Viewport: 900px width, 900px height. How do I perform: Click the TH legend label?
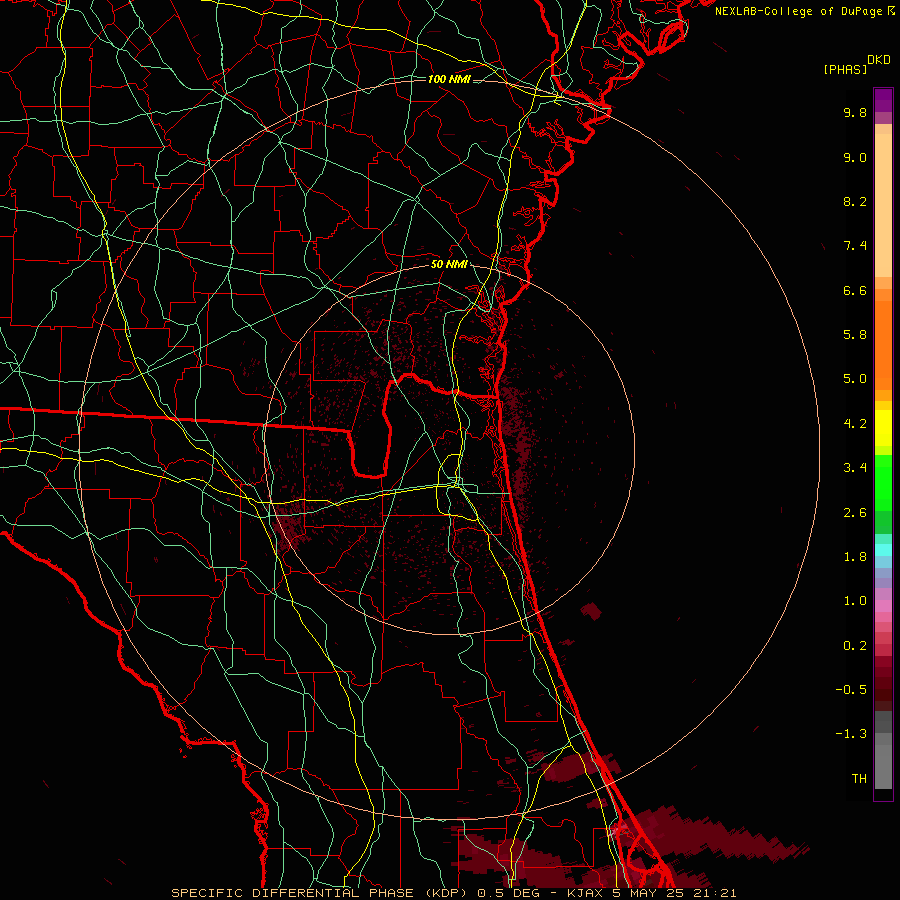[859, 779]
